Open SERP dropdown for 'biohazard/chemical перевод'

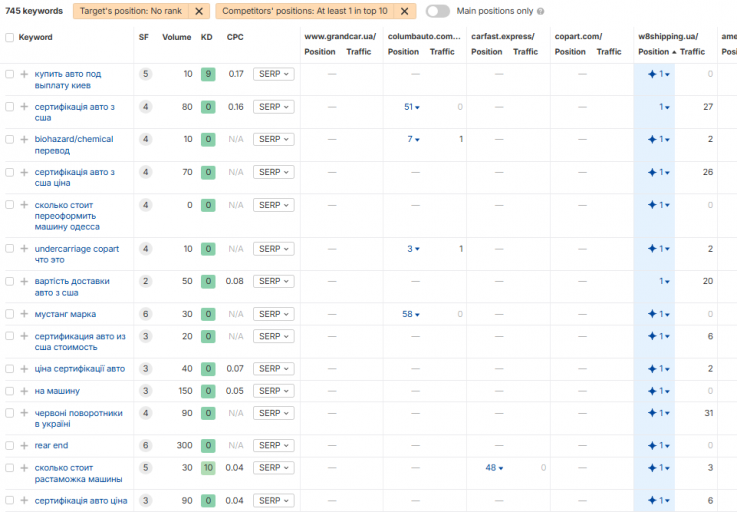pos(274,139)
